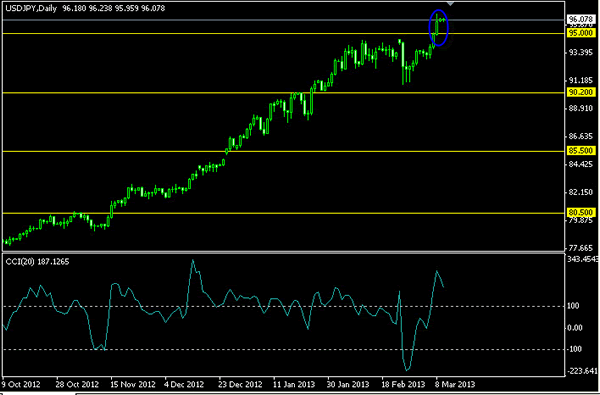Click the yellow 95.000 price level label
This screenshot has height=395, width=600.
tap(580, 33)
